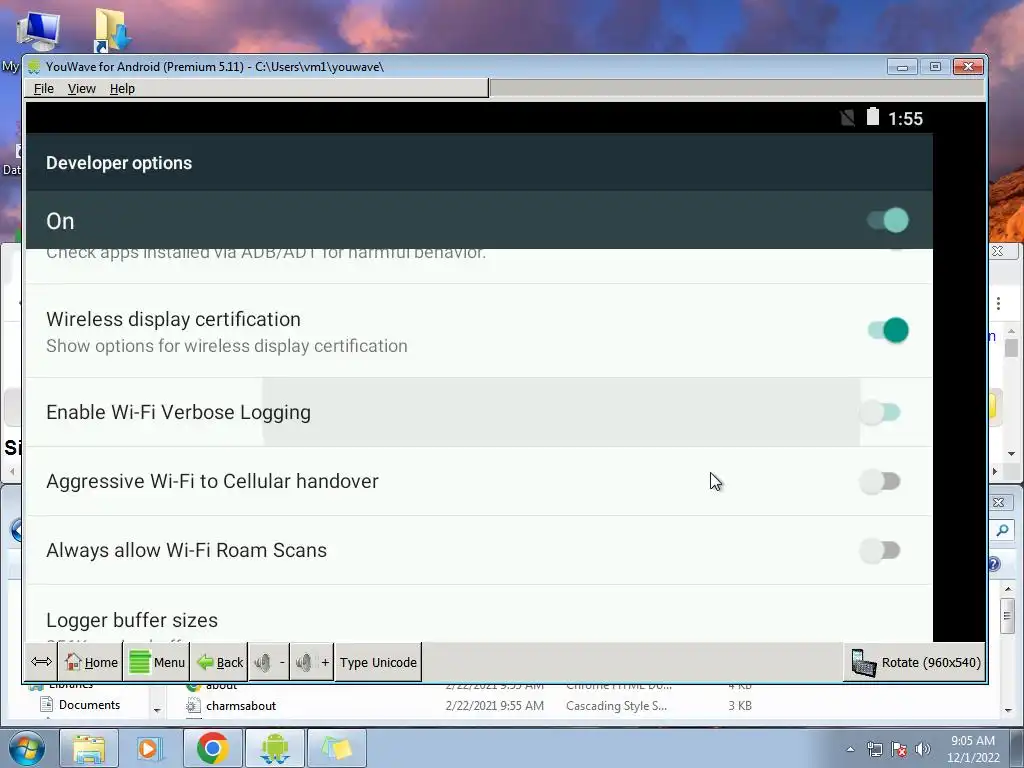Screen dimensions: 1024x768
Task: Click the double-arrow resize icon in toolbar
Action: tap(41, 662)
